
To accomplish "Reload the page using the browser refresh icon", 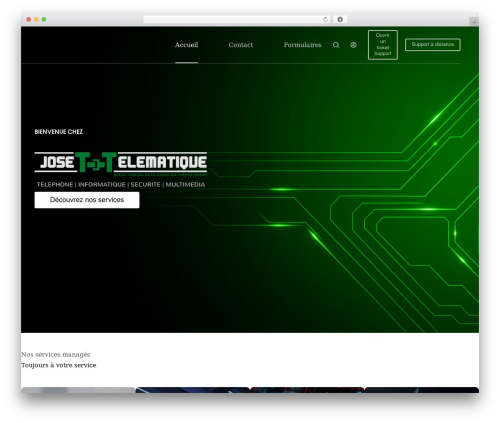I will click(x=325, y=19).
